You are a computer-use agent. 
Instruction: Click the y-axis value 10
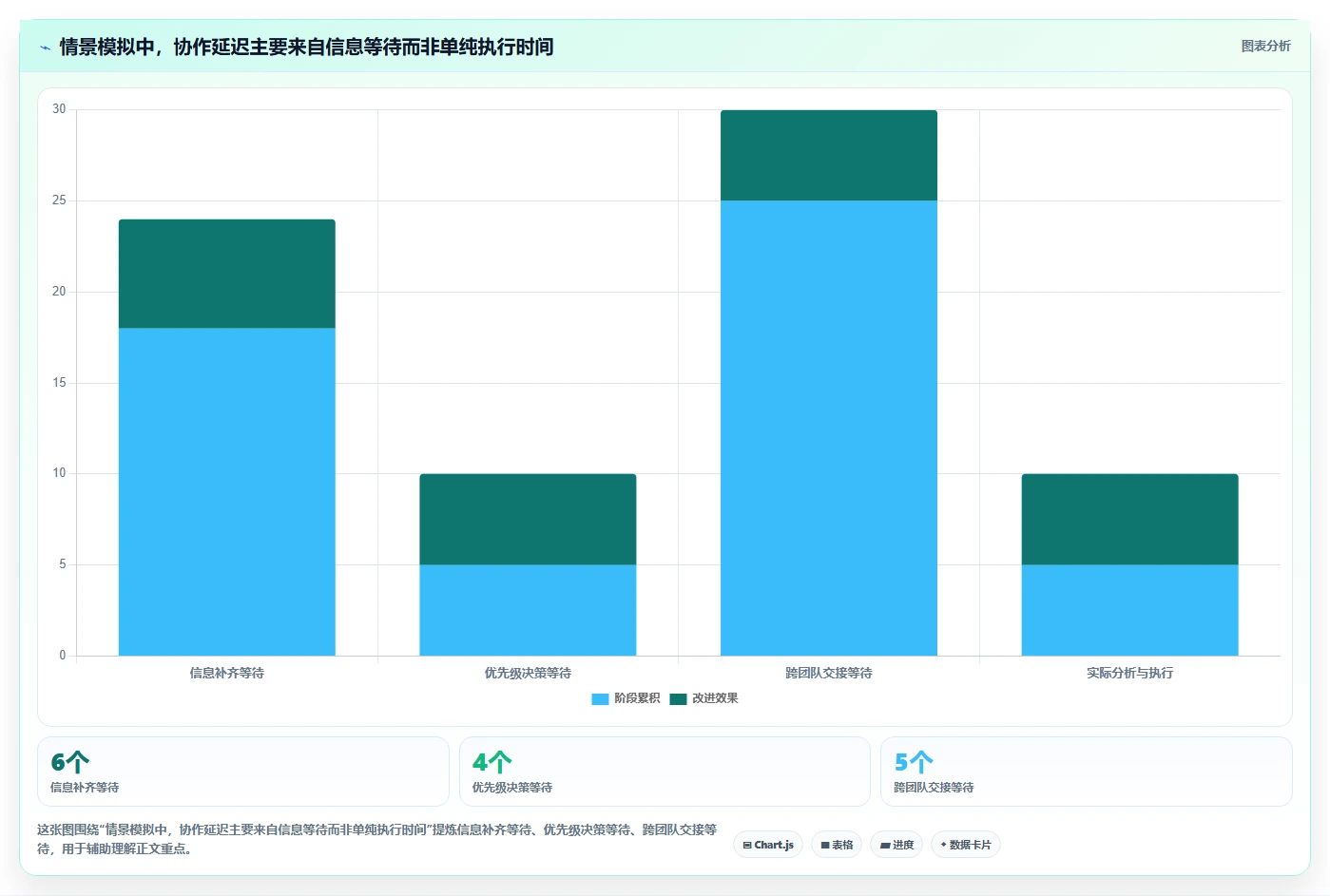[x=59, y=473]
